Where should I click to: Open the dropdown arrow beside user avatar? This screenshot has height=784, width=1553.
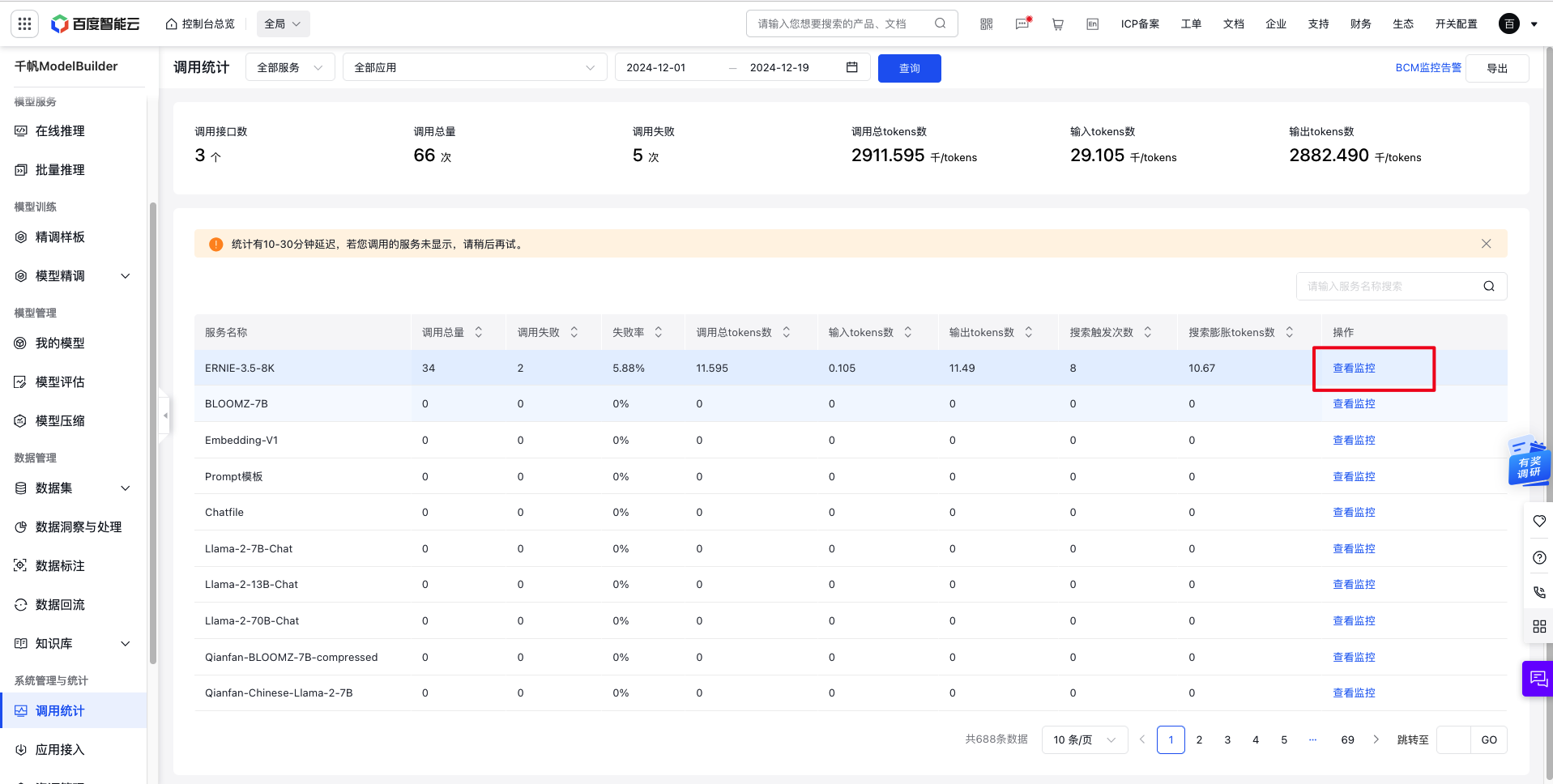pos(1534,24)
